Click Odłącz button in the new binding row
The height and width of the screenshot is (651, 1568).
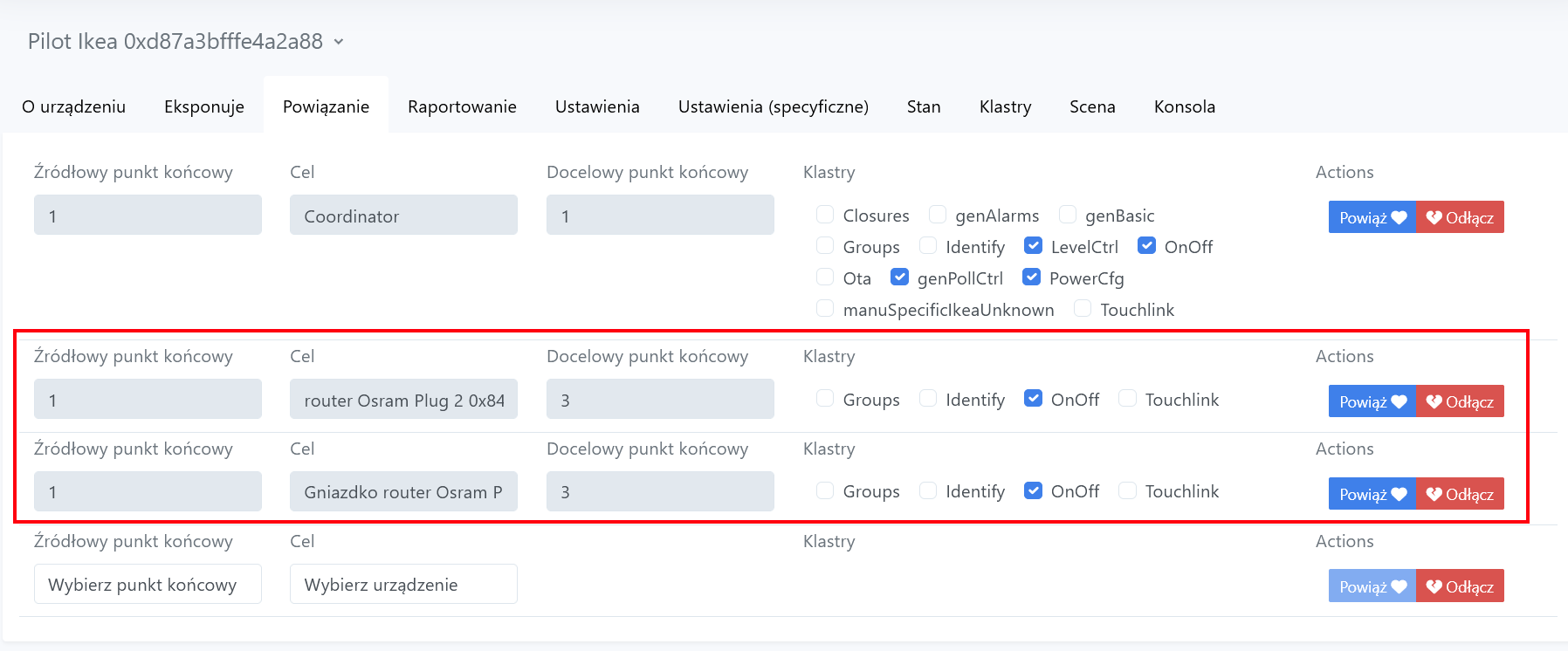click(1460, 586)
